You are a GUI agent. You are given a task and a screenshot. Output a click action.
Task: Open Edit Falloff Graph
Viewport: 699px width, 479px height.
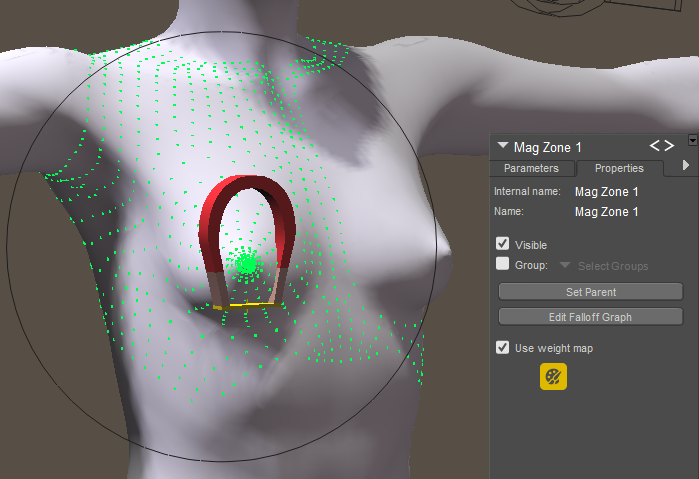coord(590,317)
